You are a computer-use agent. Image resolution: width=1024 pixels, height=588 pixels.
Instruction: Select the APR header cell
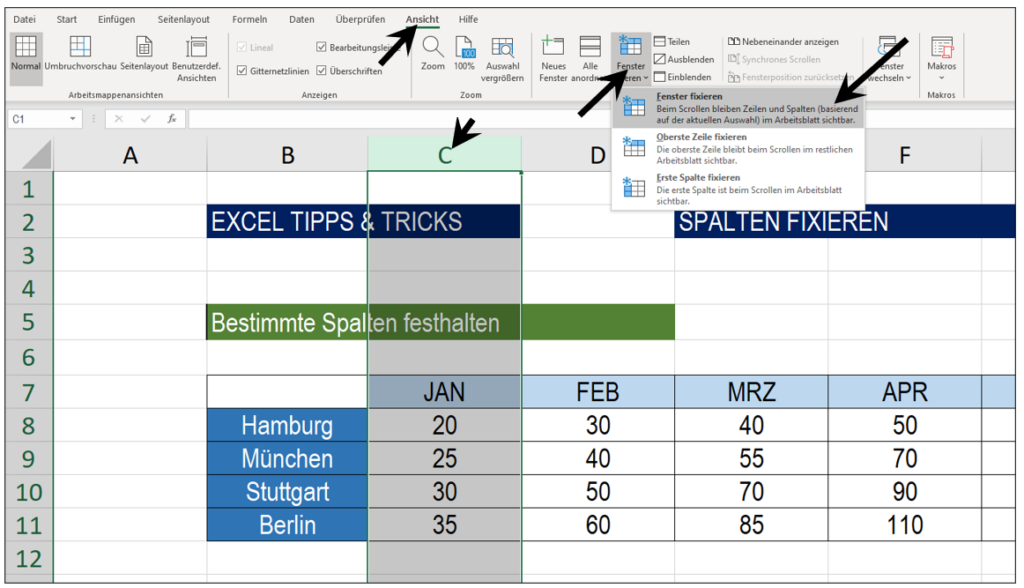point(904,392)
